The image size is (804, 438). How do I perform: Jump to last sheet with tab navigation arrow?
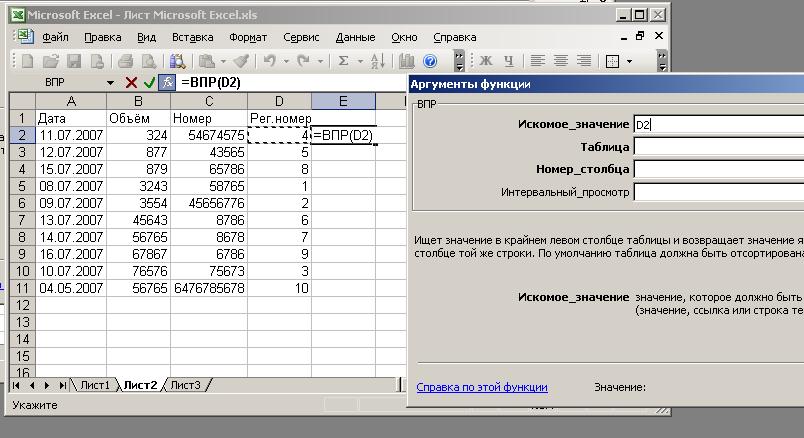(x=62, y=385)
